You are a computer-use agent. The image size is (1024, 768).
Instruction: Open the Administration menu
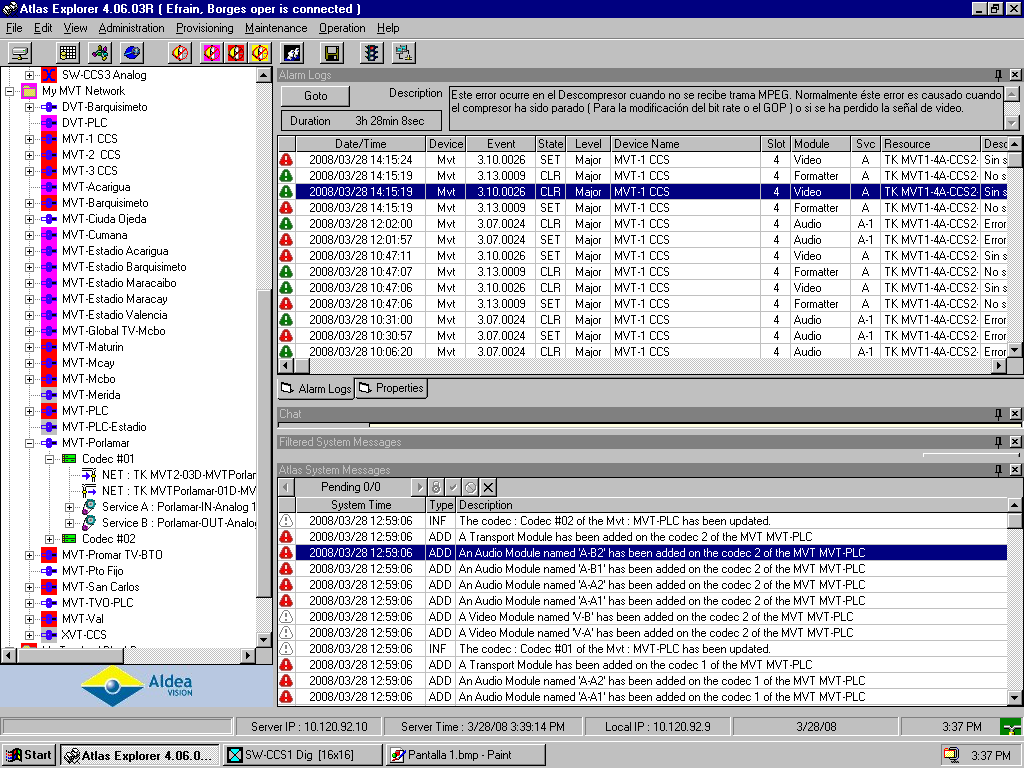(131, 28)
